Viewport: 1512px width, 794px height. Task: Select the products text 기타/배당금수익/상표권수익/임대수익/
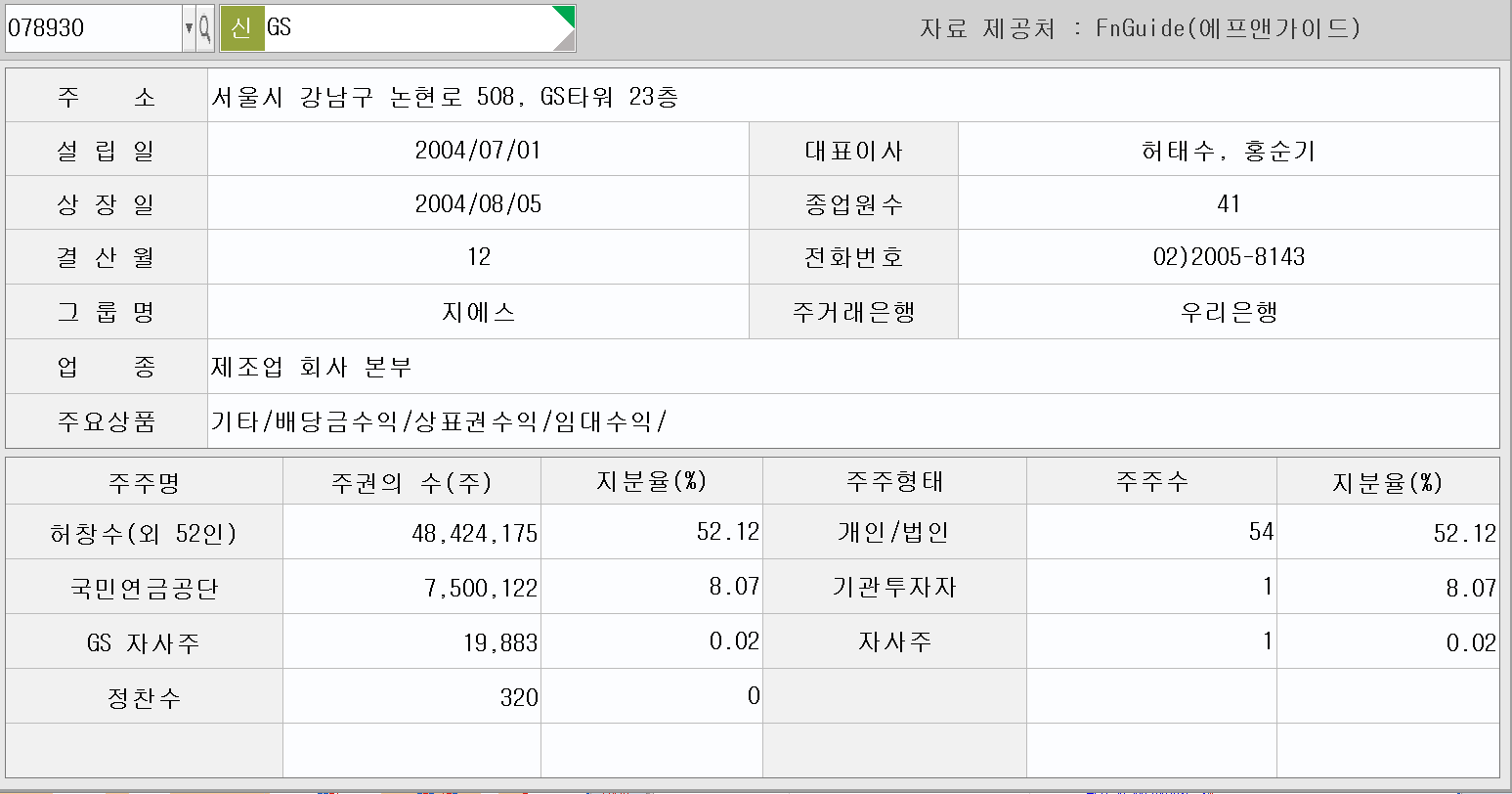pos(439,421)
